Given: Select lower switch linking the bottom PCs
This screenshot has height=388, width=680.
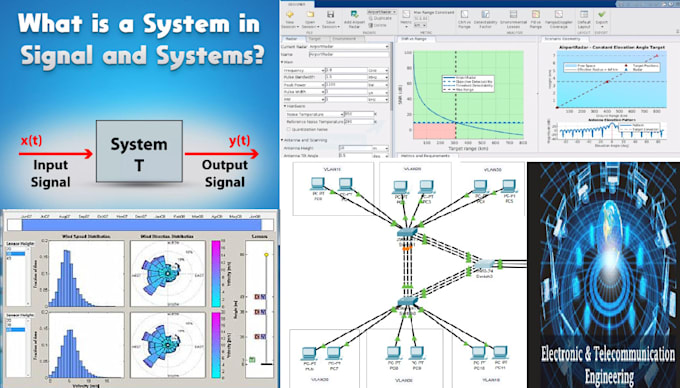Looking at the screenshot, I should (407, 300).
